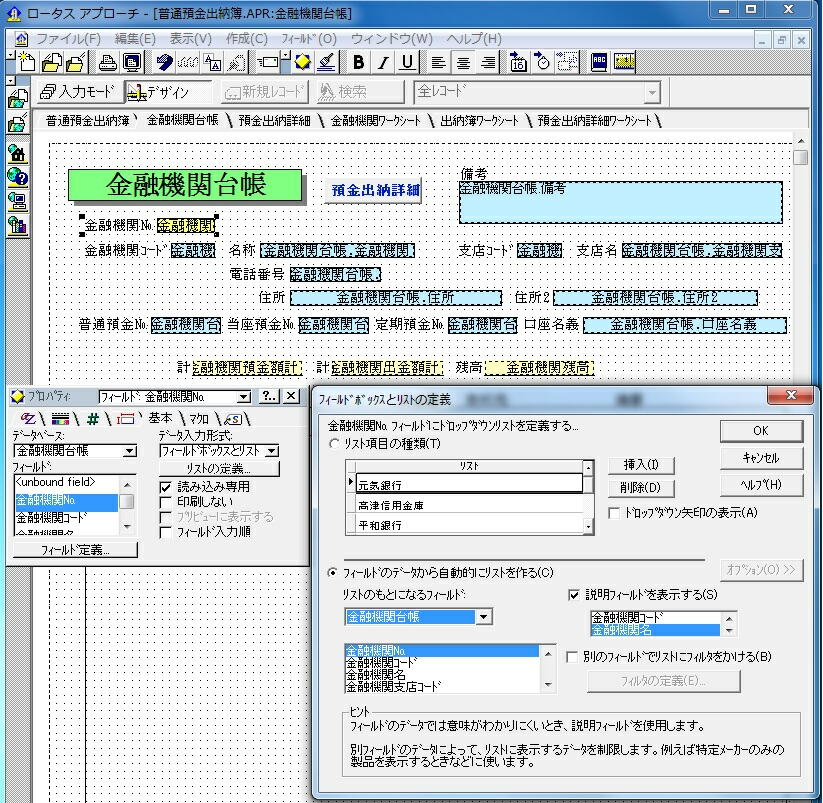
Task: Select the text tool icon with two A's
Action: click(x=213, y=62)
